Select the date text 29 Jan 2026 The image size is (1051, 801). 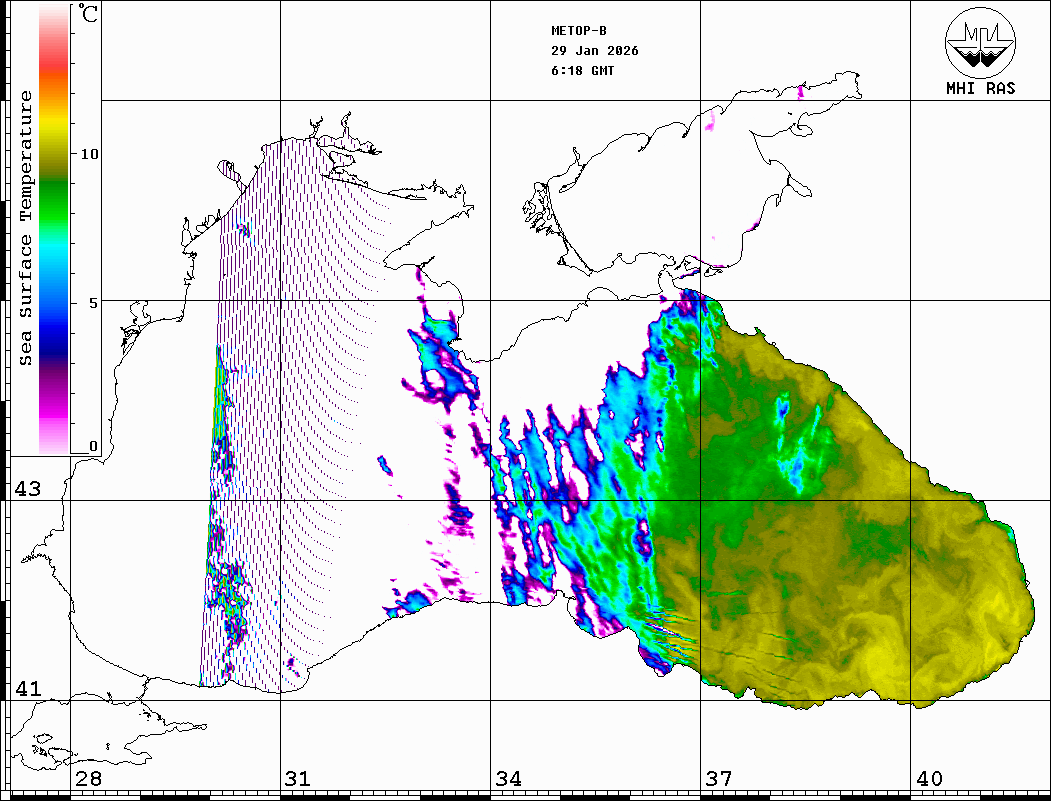click(595, 51)
